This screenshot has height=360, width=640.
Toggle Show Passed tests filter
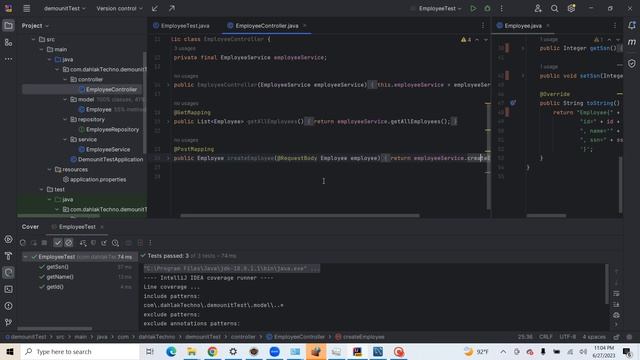[x=58, y=243]
